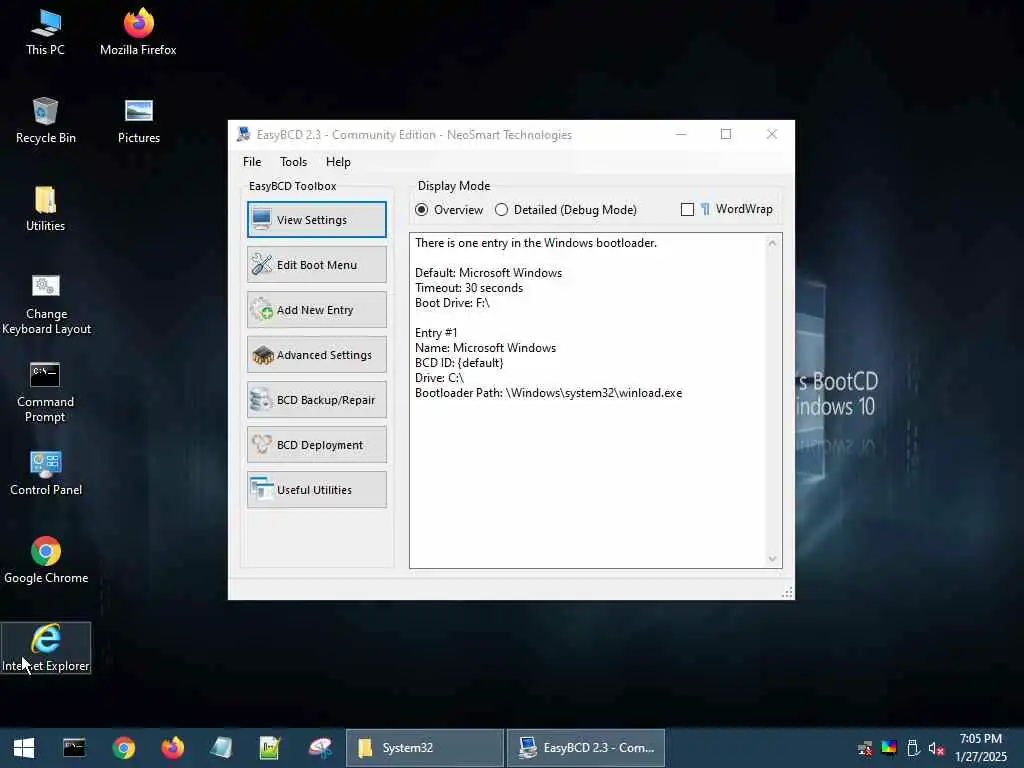Close the EasyBCD window
Image resolution: width=1024 pixels, height=768 pixels.
[771, 135]
